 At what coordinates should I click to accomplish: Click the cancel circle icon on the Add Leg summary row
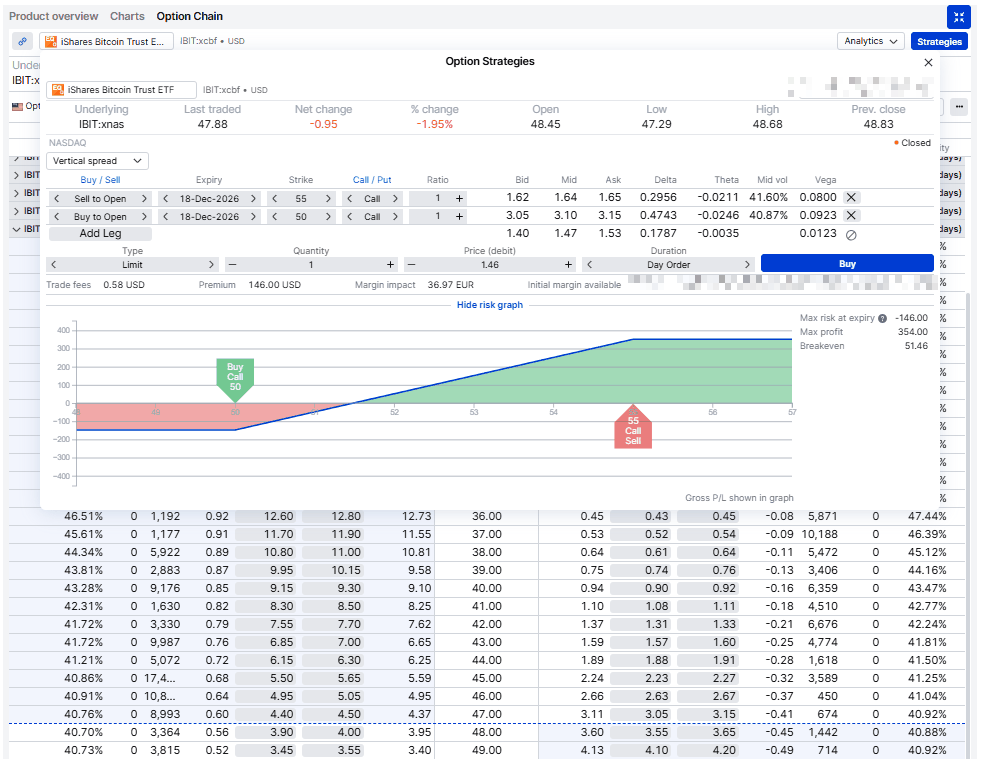tap(851, 235)
